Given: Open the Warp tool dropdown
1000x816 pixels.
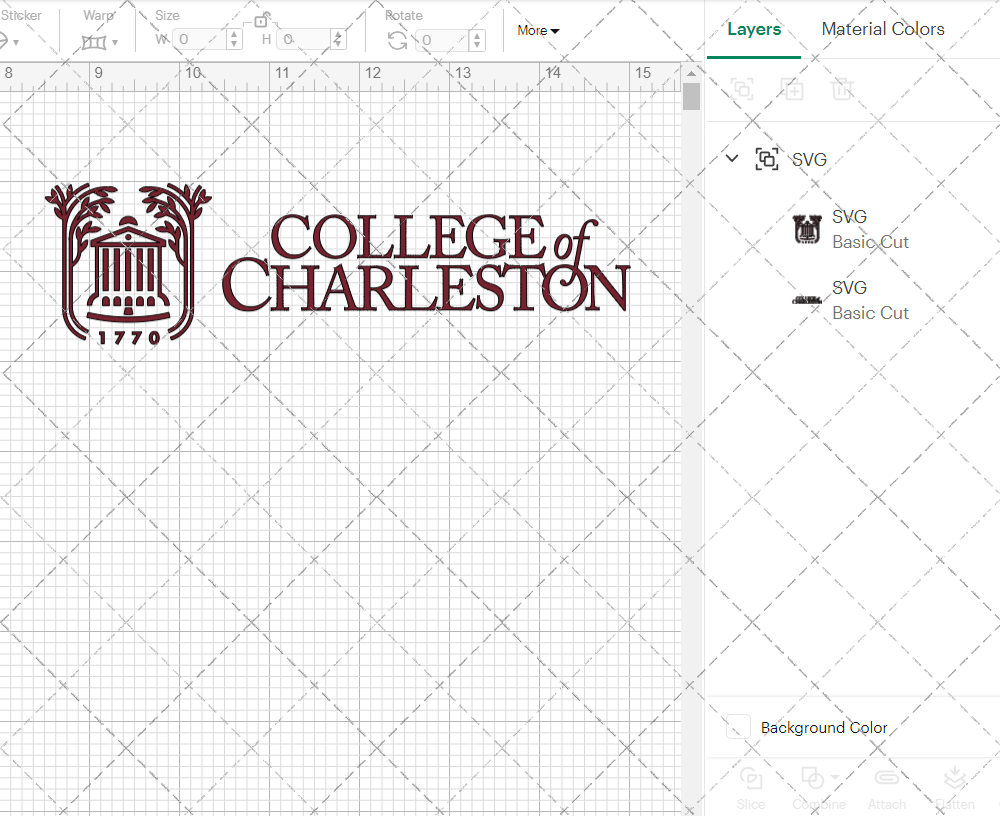Looking at the screenshot, I should coord(115,43).
